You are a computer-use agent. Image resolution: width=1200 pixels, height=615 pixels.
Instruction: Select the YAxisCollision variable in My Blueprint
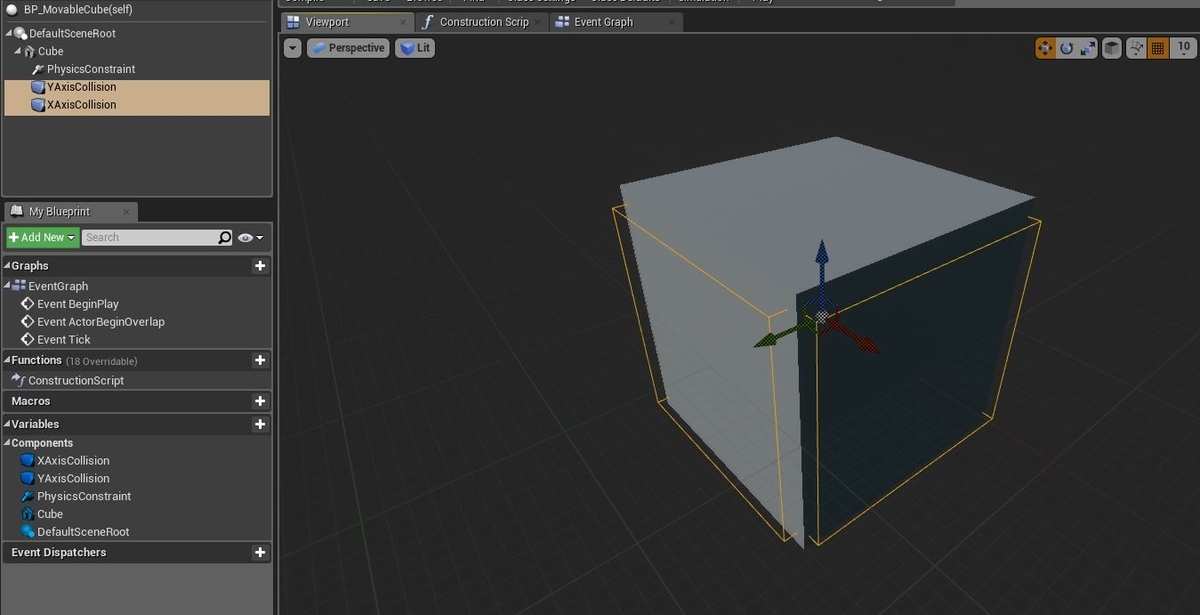[x=73, y=479]
